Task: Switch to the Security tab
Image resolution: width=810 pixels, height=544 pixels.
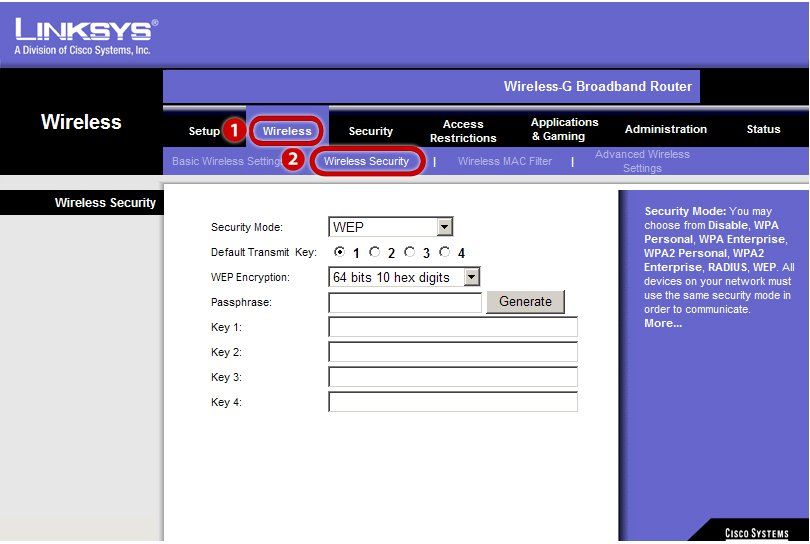Action: (x=370, y=131)
